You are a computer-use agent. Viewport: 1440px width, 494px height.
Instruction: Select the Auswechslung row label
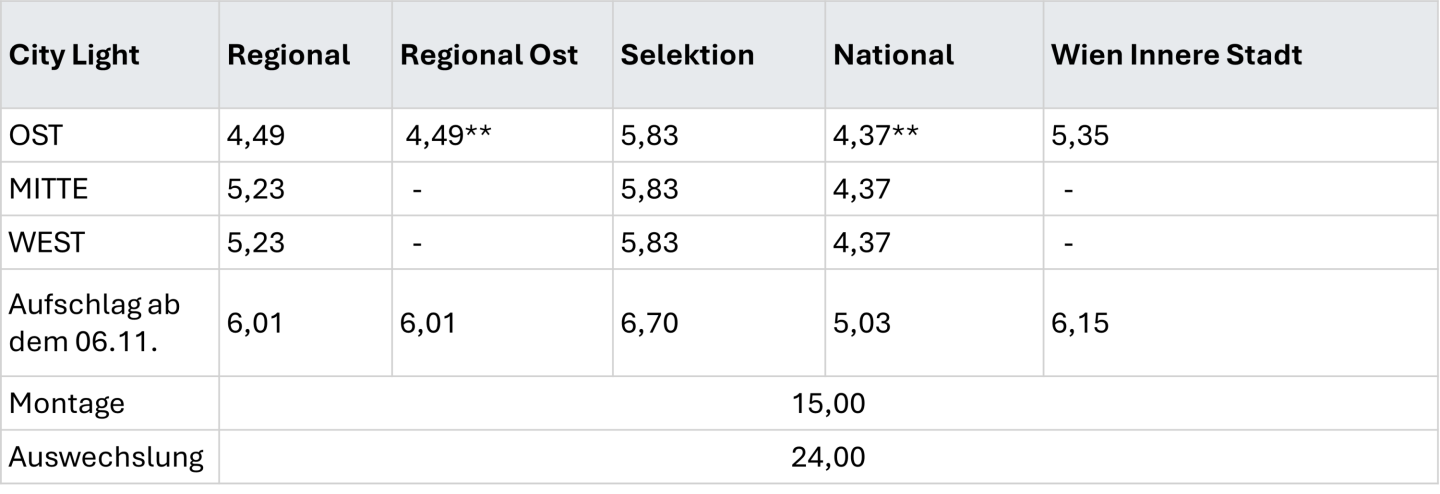(x=106, y=457)
